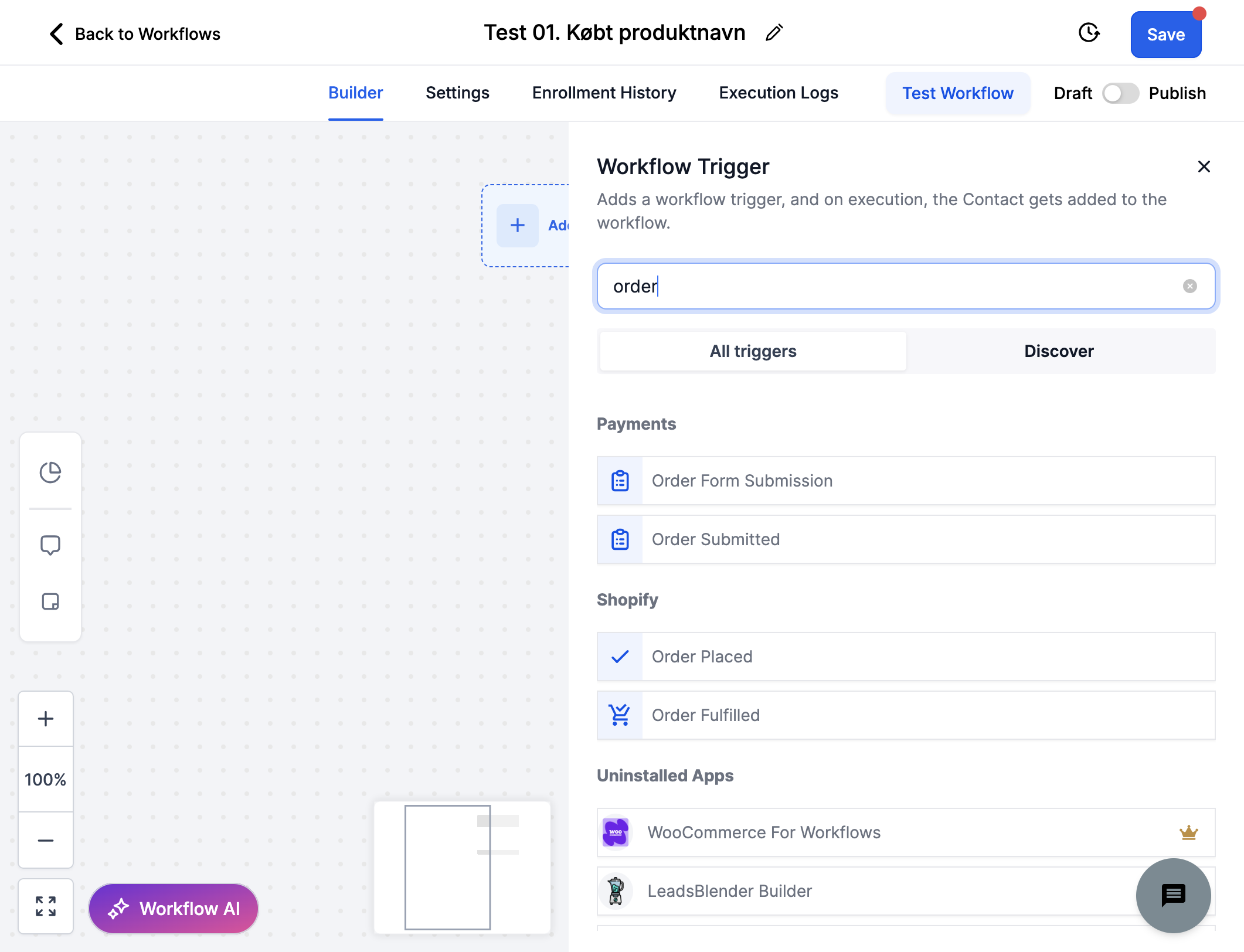This screenshot has width=1244, height=952.
Task: Open the stats pie chart icon
Action: pos(50,472)
